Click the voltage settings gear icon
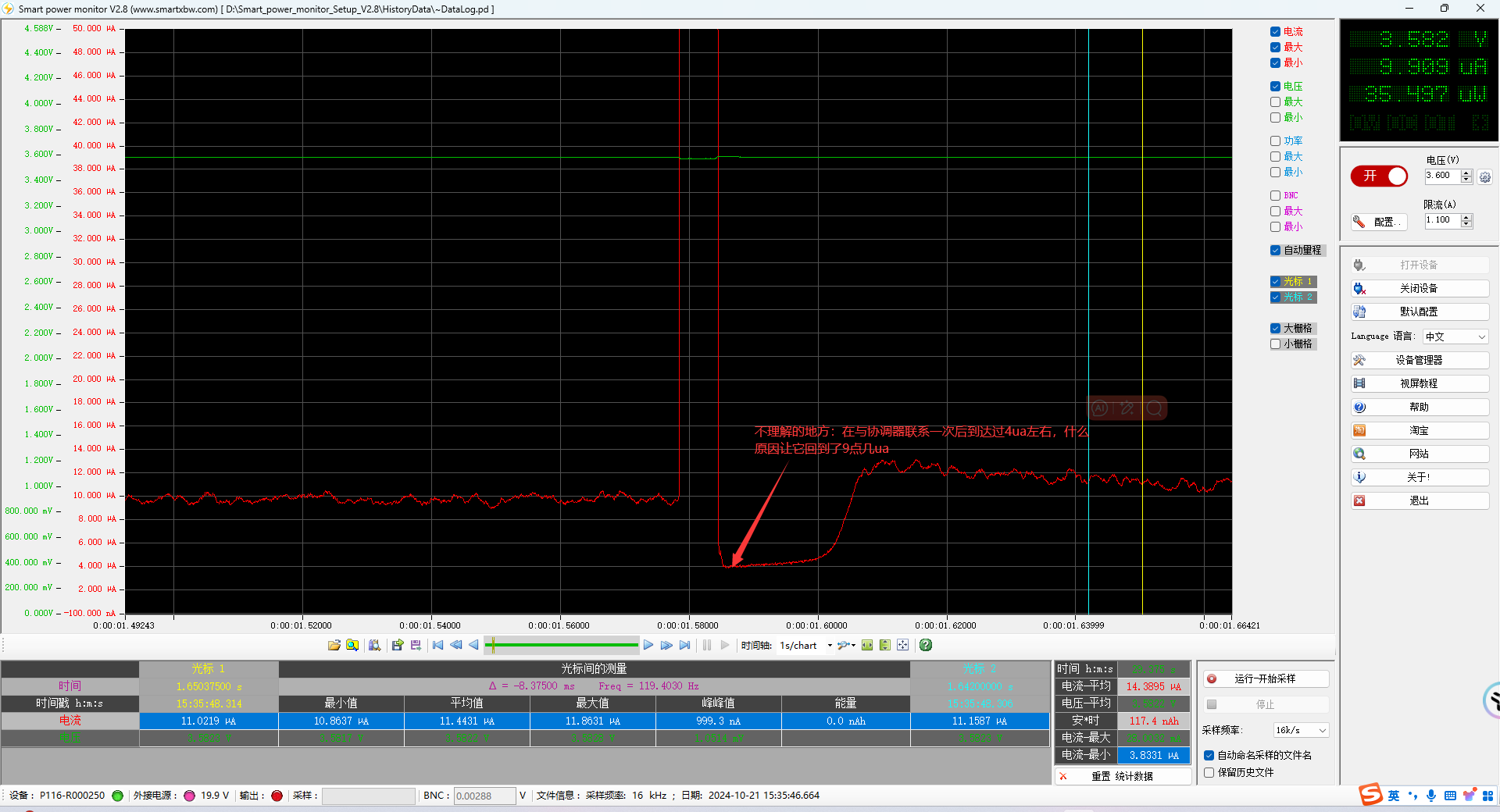Image resolution: width=1500 pixels, height=812 pixels. [x=1484, y=177]
